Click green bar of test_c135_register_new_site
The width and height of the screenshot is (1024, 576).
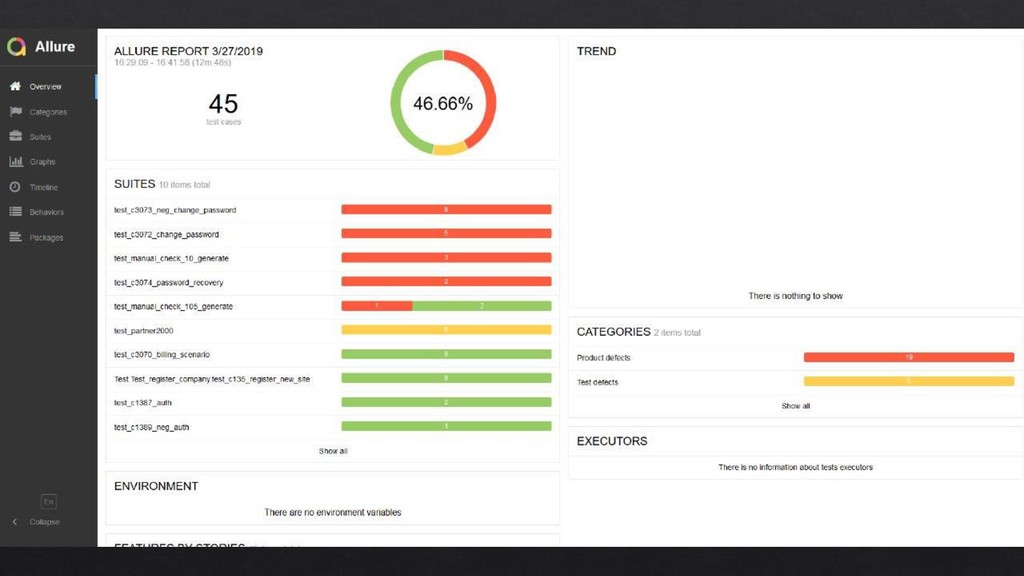click(446, 378)
